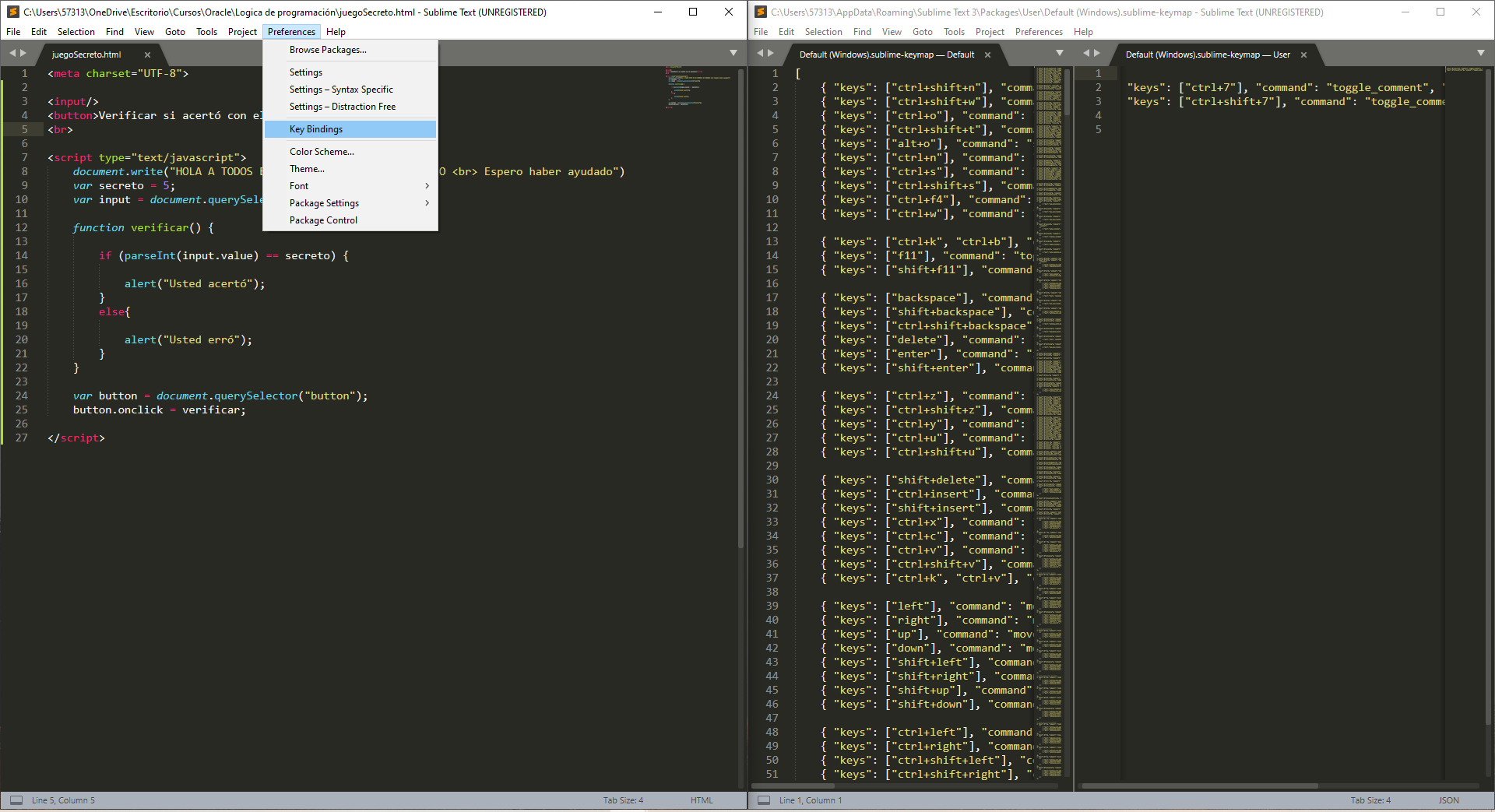Open tab list dropdown in User keymap pane
This screenshot has height=812, width=1495.
pyautogui.click(x=1480, y=53)
